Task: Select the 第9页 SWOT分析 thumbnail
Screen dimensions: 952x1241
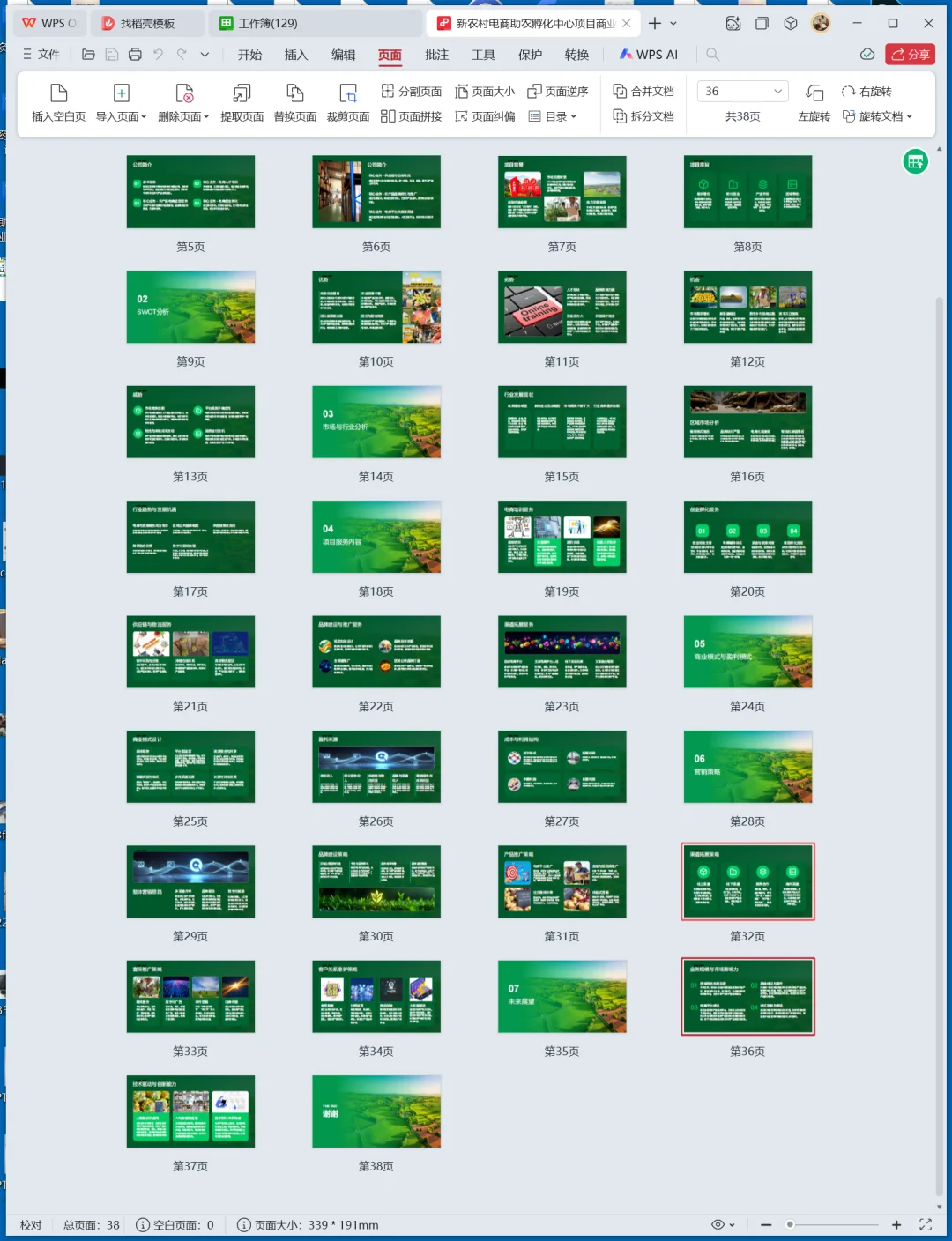Action: tap(190, 307)
